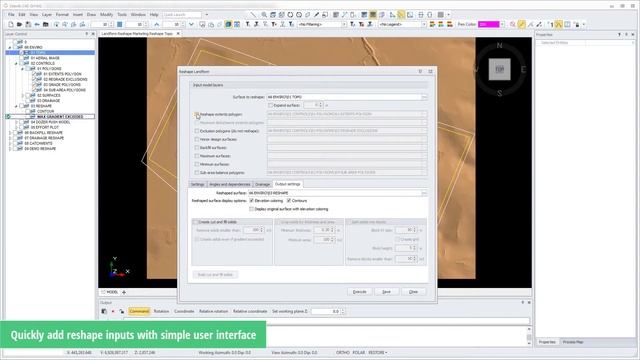Toggle Sub-area balance polygons checkbox
640x360 pixels.
click(x=197, y=173)
